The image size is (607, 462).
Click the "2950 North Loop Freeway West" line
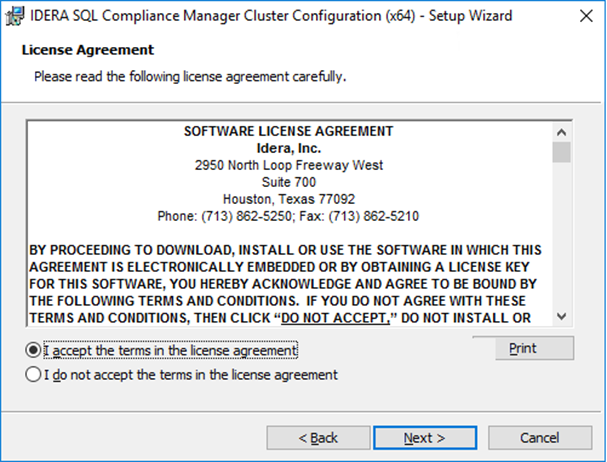(x=288, y=165)
